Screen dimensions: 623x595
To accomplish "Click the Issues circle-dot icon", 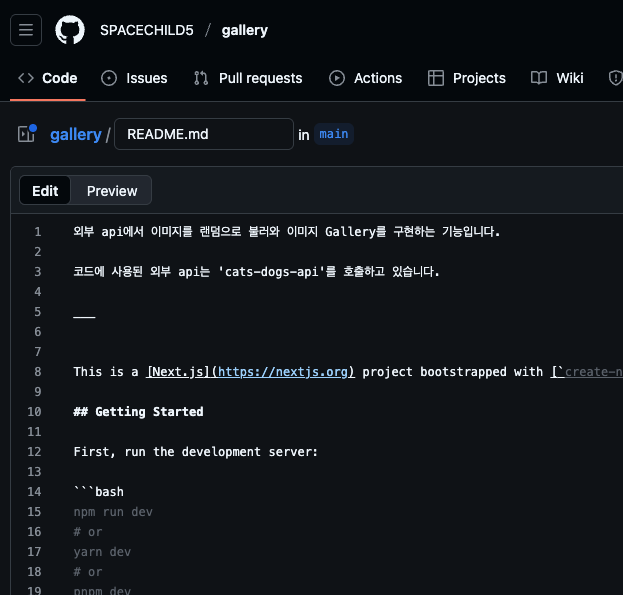I will point(109,78).
